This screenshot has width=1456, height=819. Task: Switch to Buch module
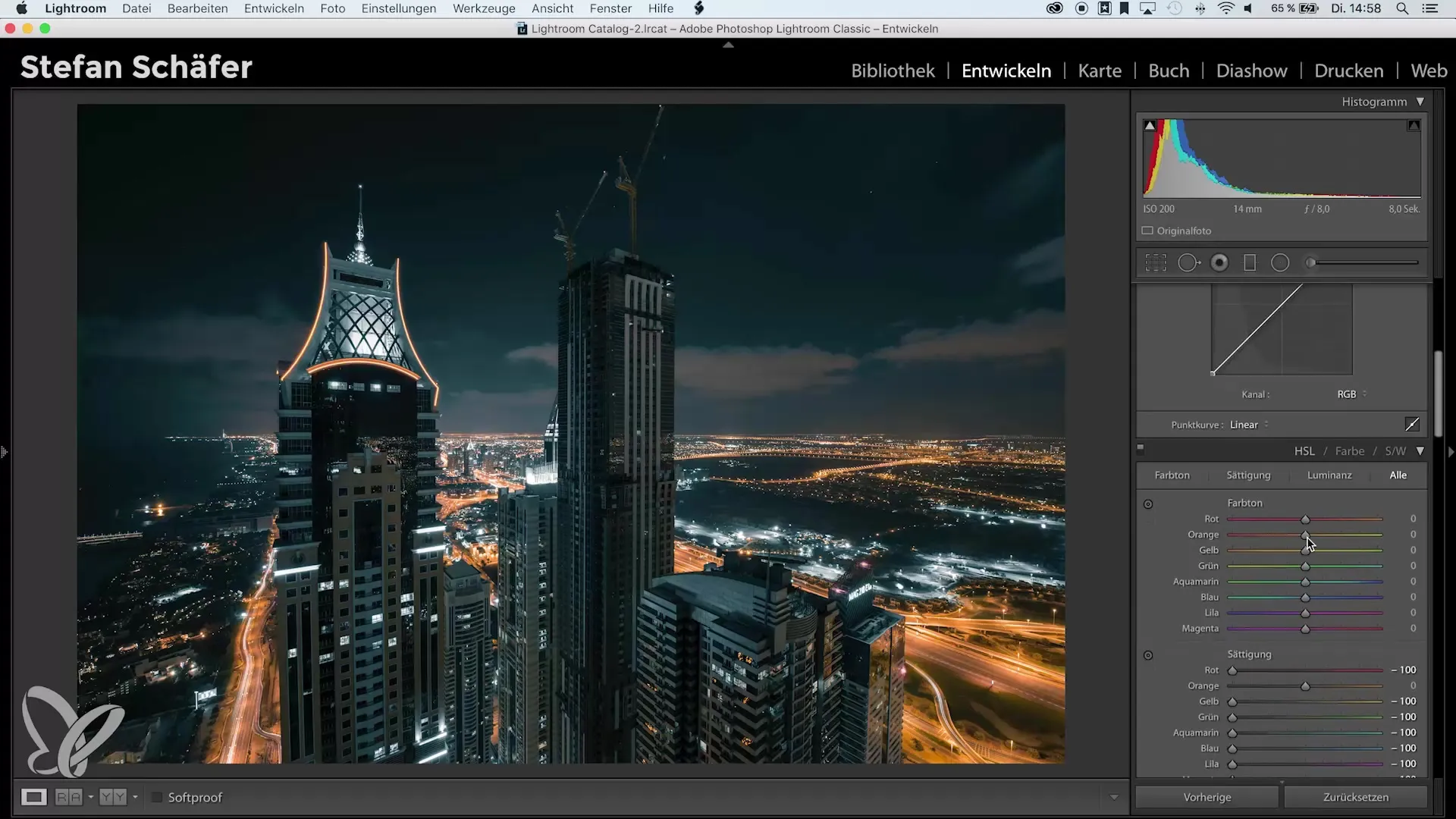point(1169,71)
